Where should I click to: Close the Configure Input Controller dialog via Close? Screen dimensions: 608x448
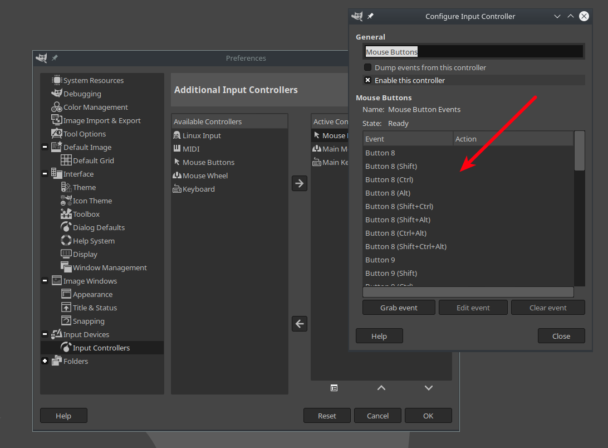coord(561,336)
